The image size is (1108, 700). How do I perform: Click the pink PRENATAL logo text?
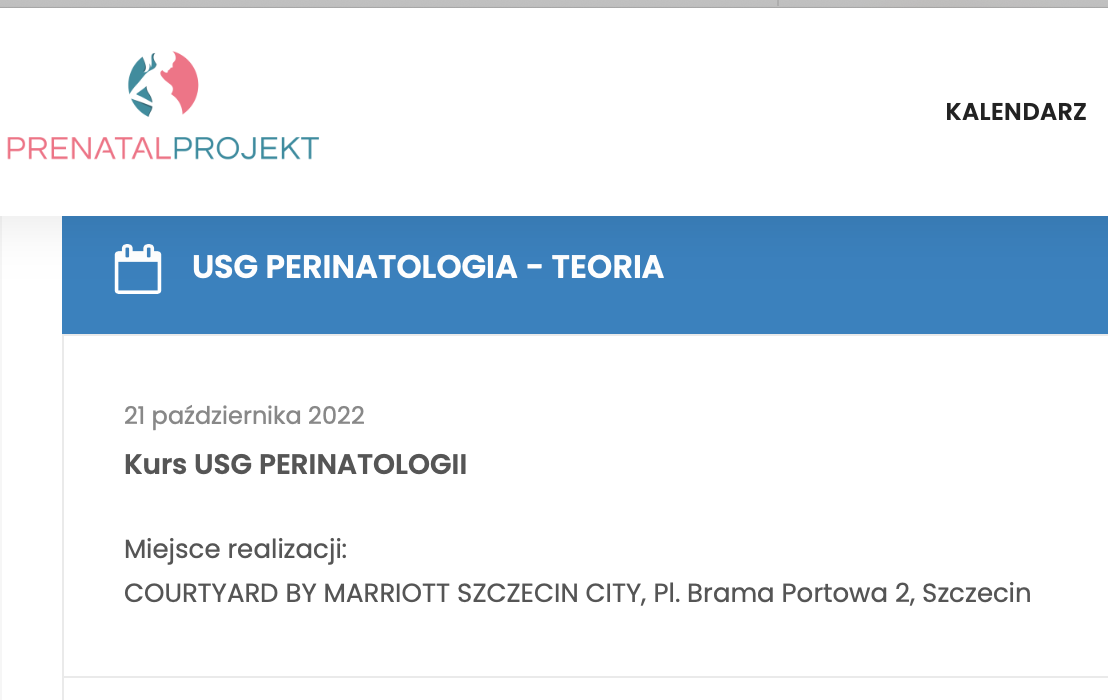tap(90, 148)
